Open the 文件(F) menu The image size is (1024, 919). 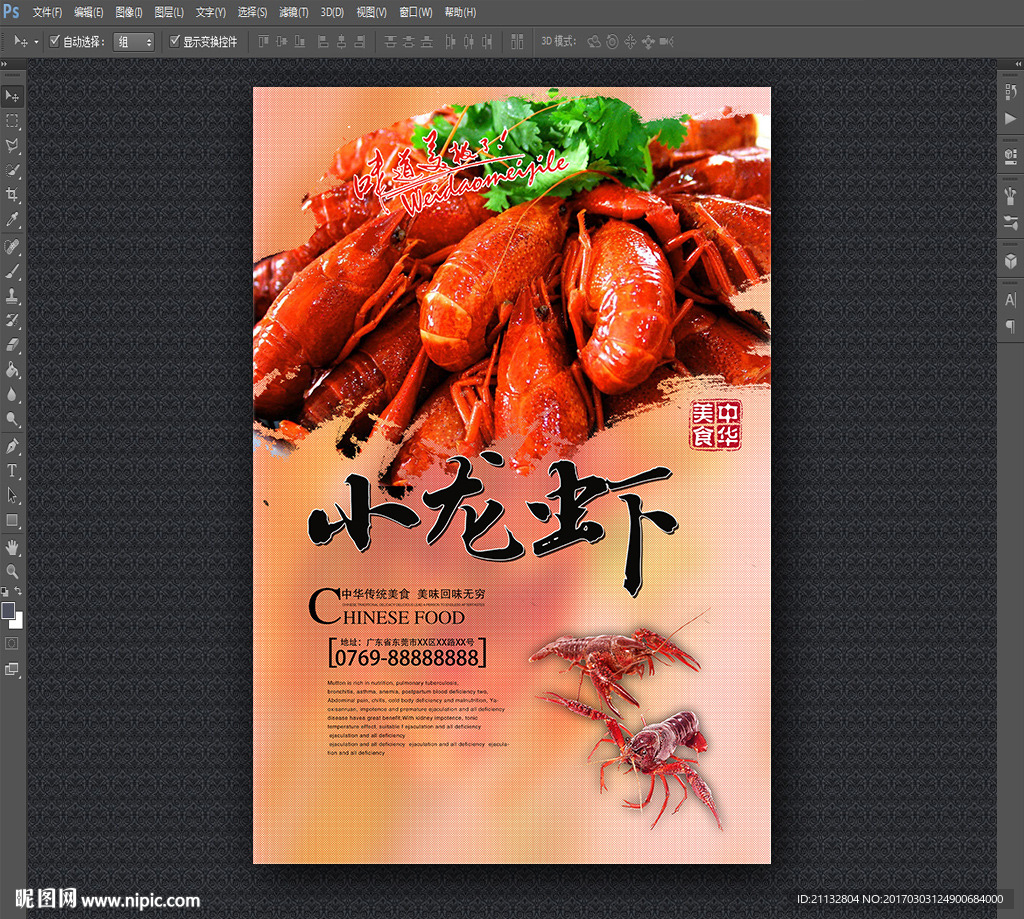point(47,12)
